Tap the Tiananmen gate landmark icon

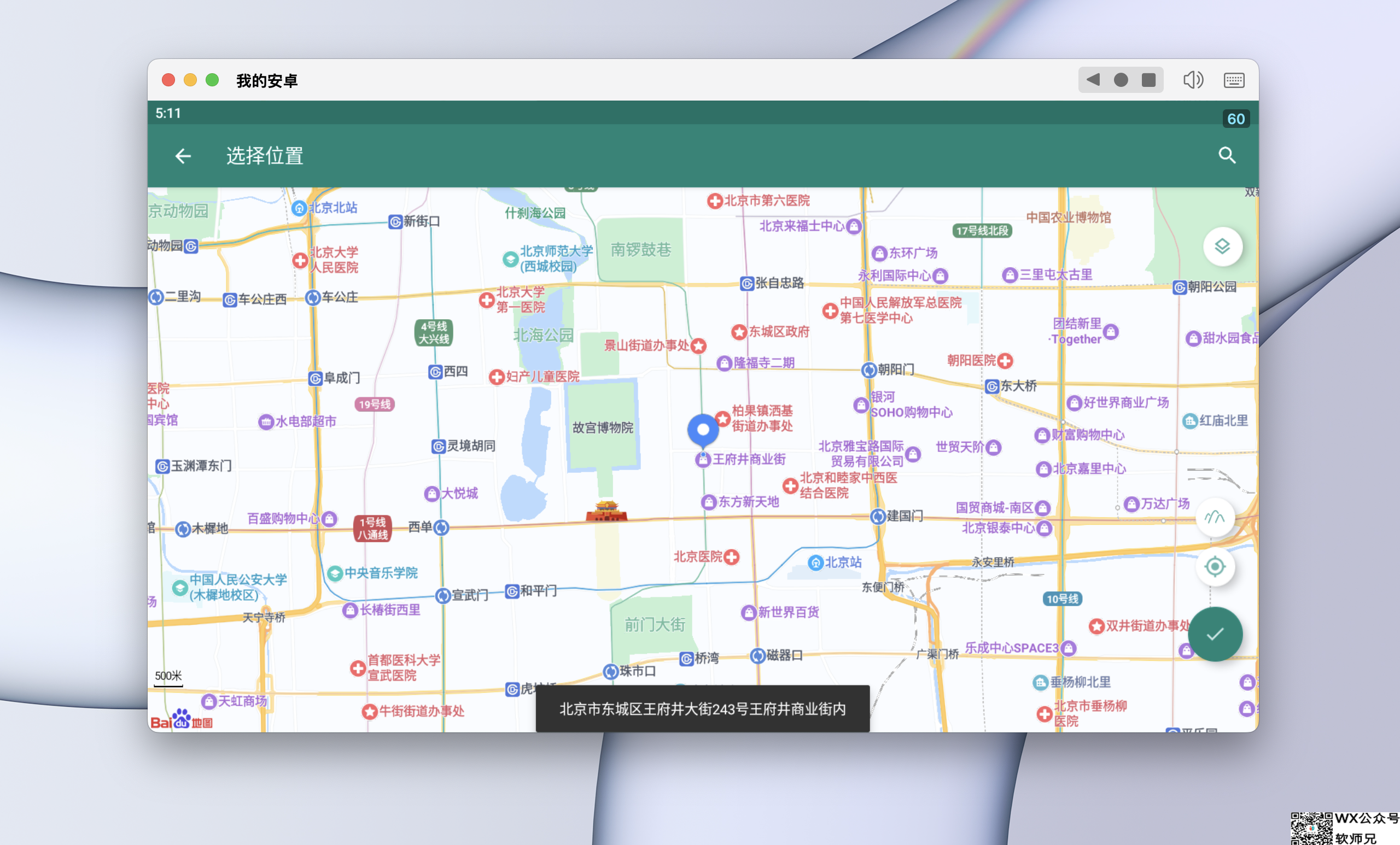pos(606,511)
